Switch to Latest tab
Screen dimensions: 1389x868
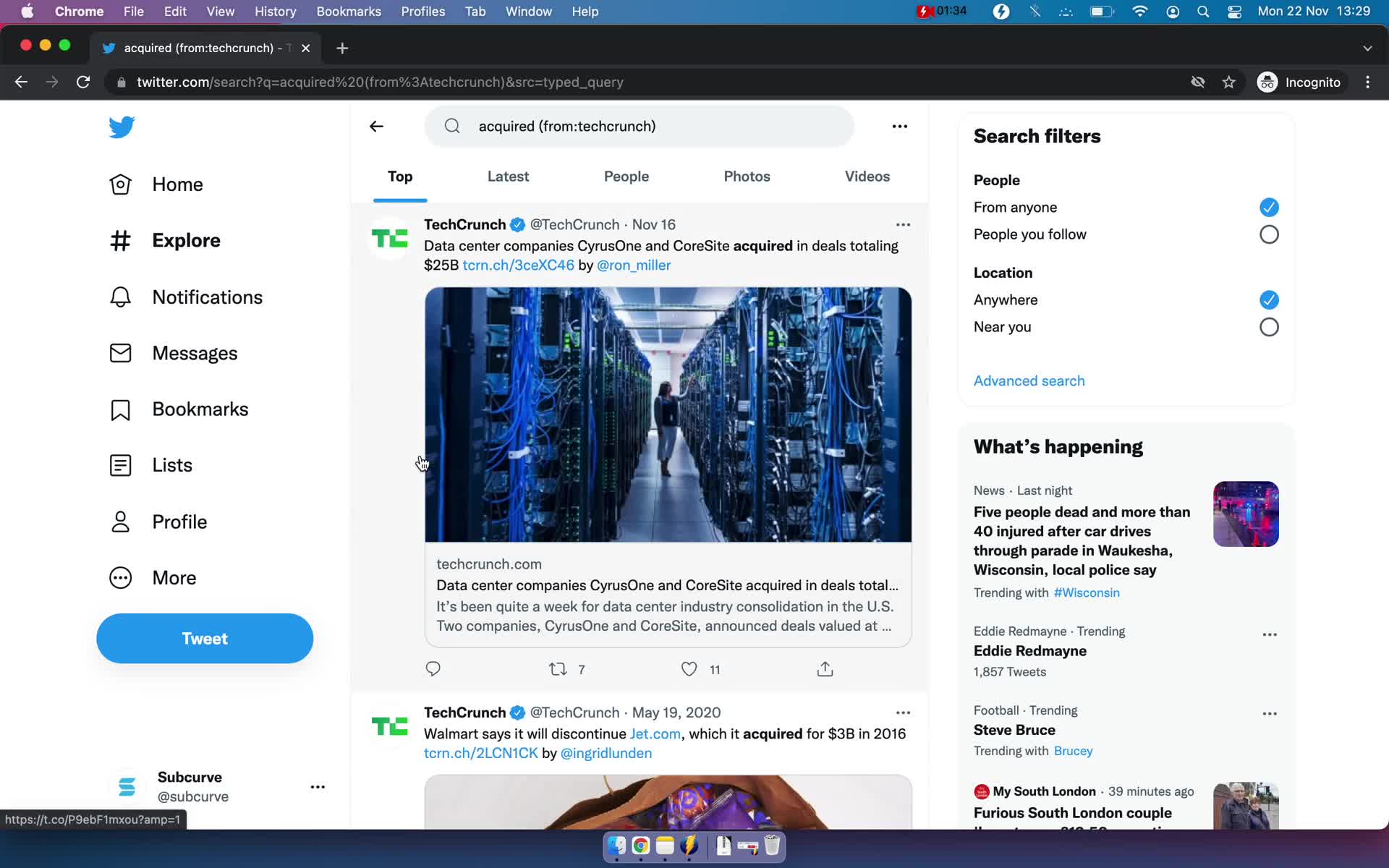click(x=508, y=176)
